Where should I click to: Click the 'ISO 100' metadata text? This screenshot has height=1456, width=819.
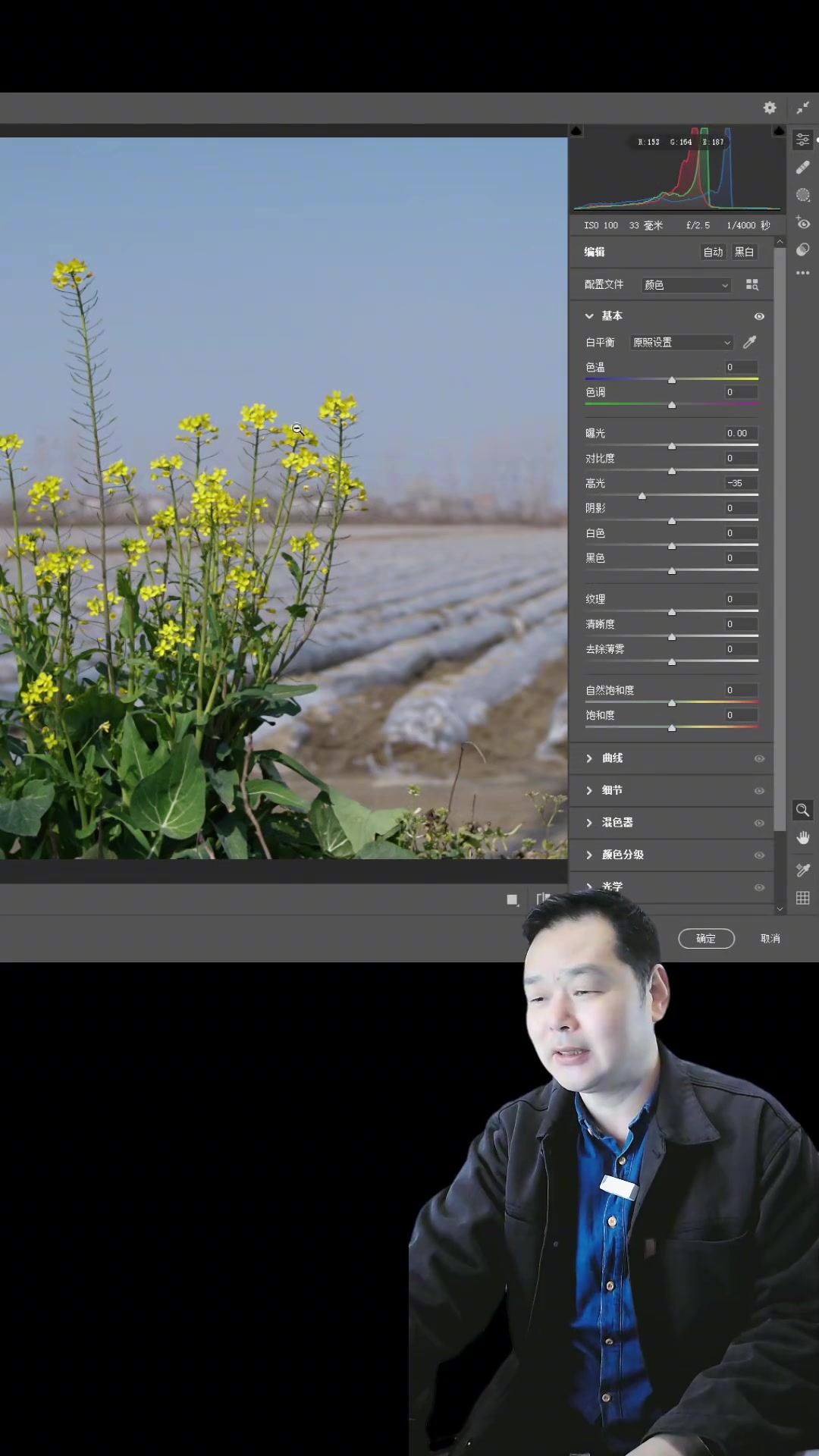[x=601, y=225]
